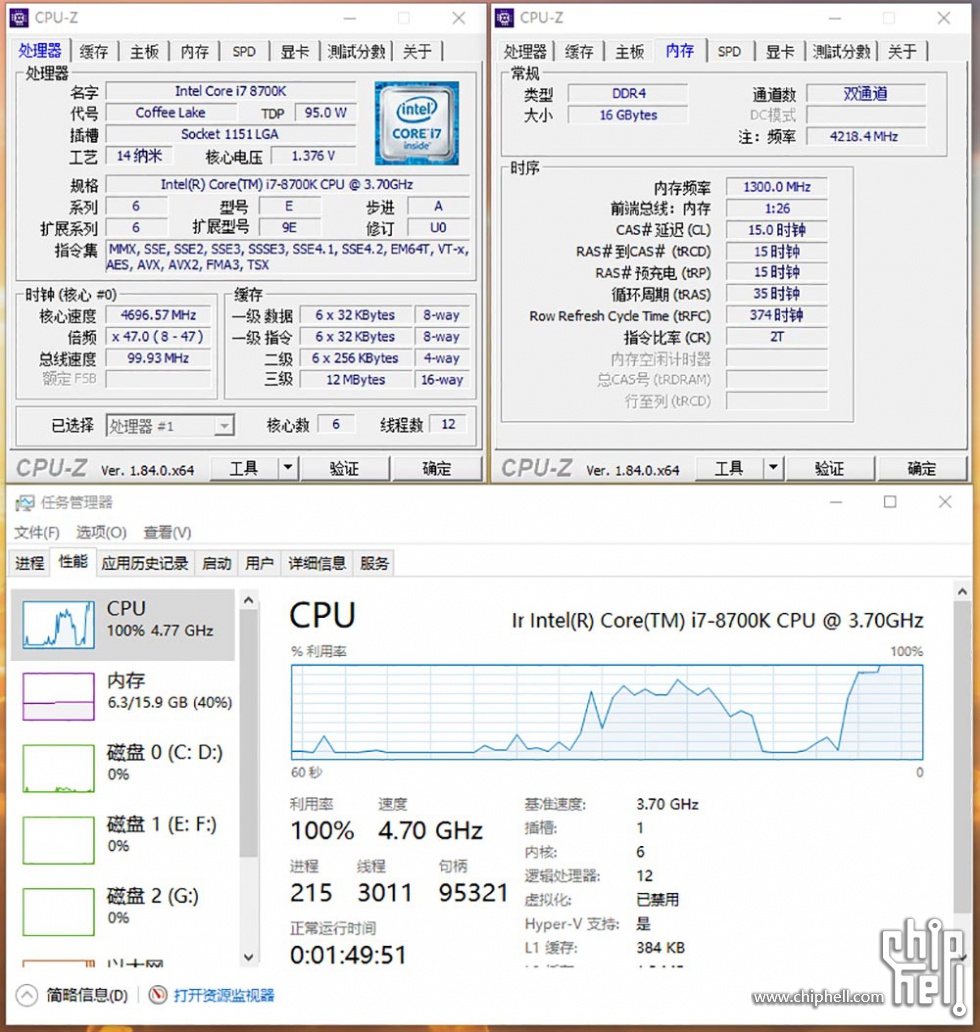Maximize the Task Manager window
Screen dimensions: 980x1032
[x=890, y=502]
